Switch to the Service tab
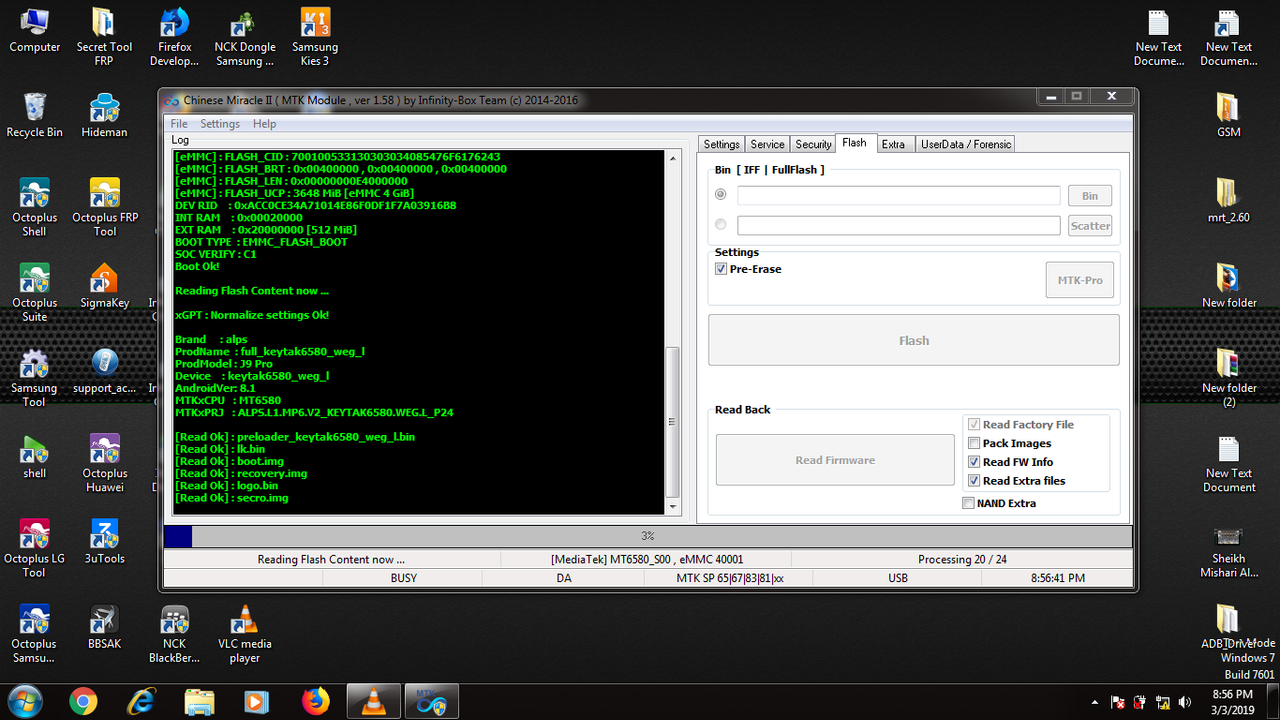 [767, 144]
